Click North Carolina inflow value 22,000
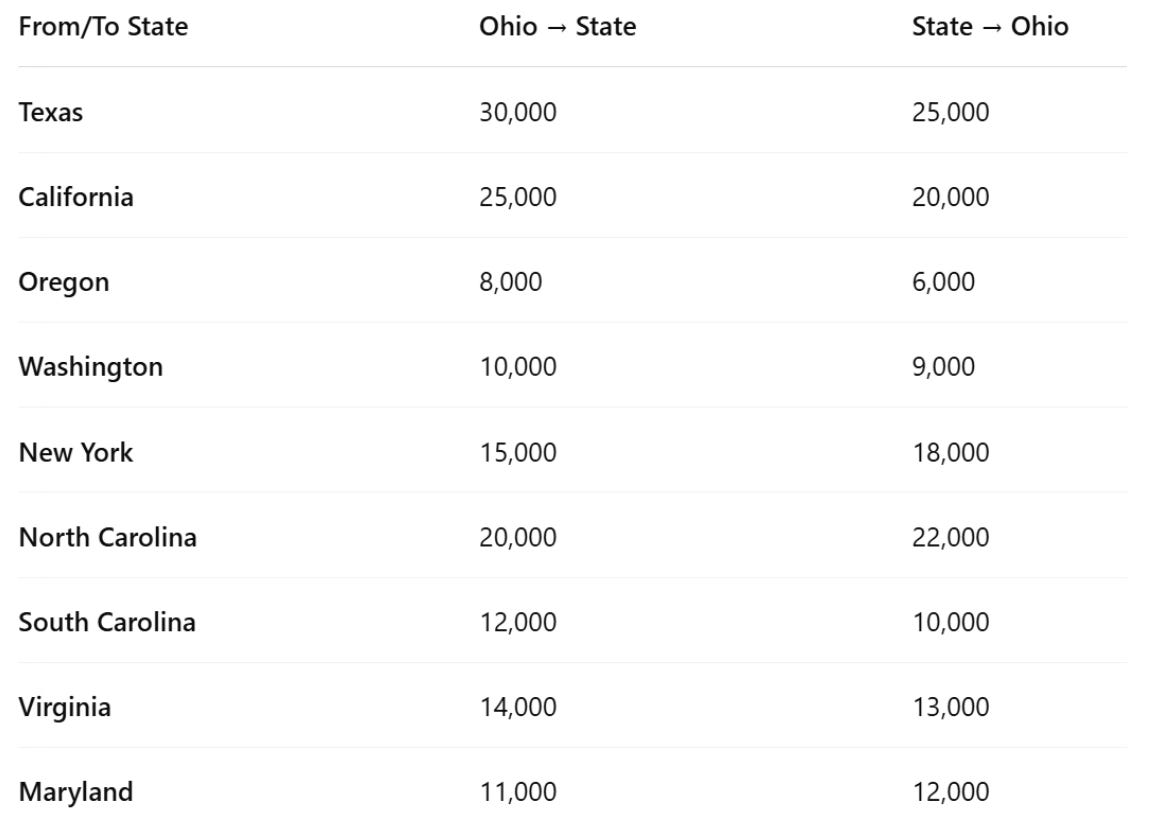 [x=950, y=537]
